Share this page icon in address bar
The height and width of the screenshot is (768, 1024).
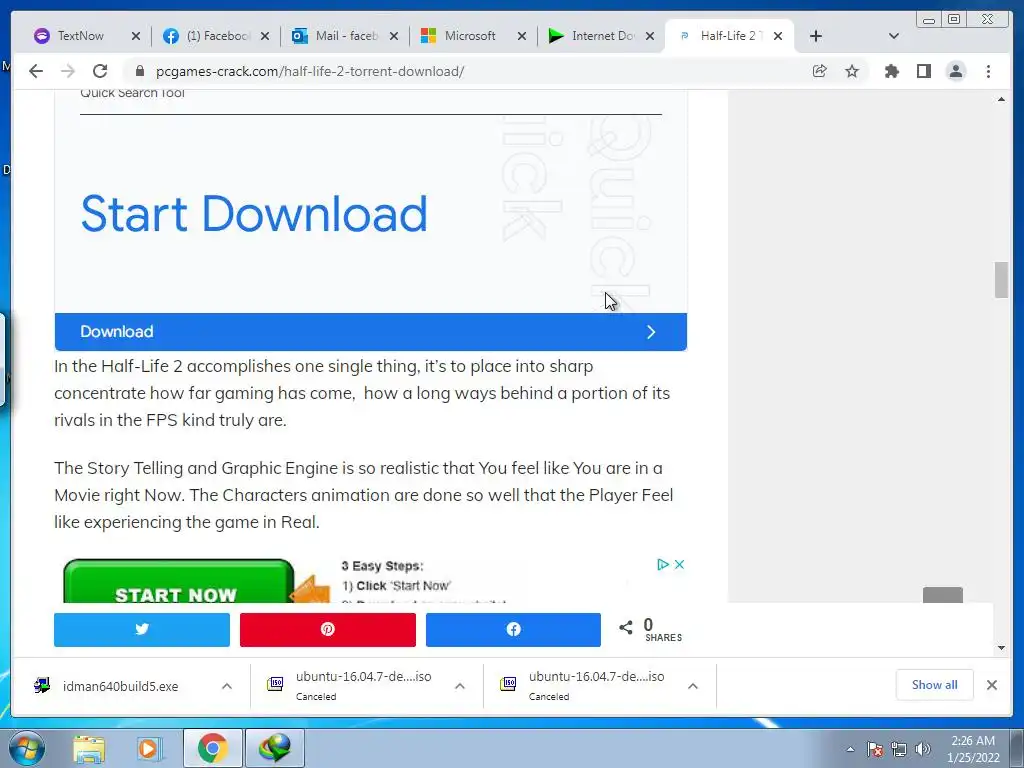pos(820,71)
